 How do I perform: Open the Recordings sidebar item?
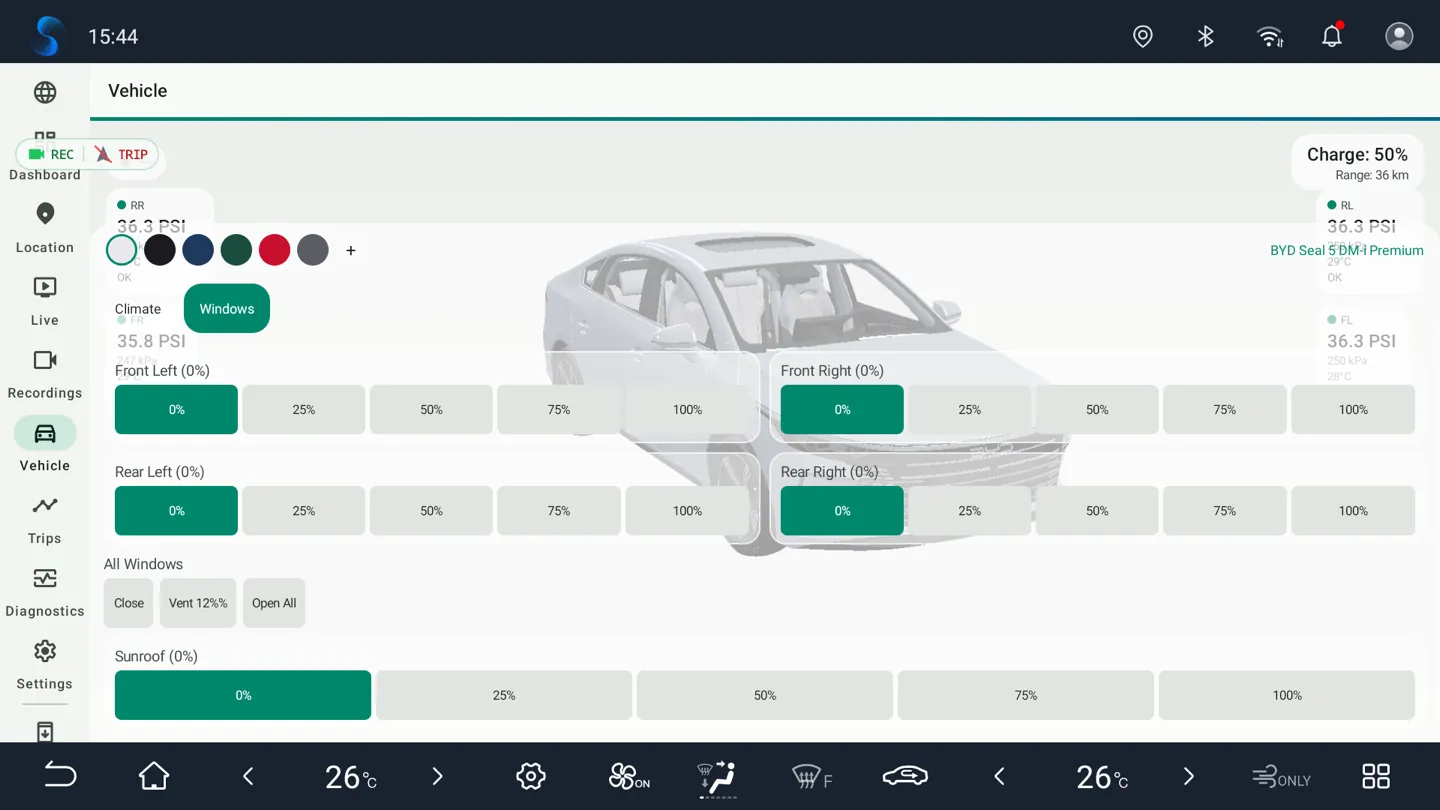pyautogui.click(x=45, y=374)
